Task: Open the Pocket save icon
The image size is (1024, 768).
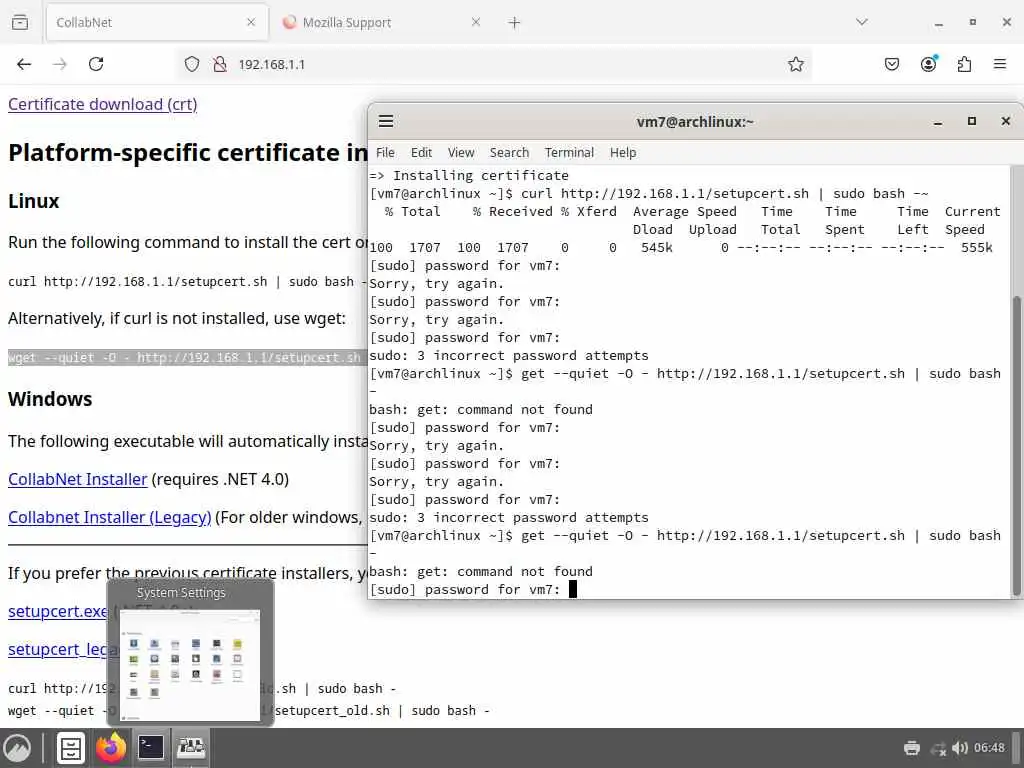Action: [892, 64]
